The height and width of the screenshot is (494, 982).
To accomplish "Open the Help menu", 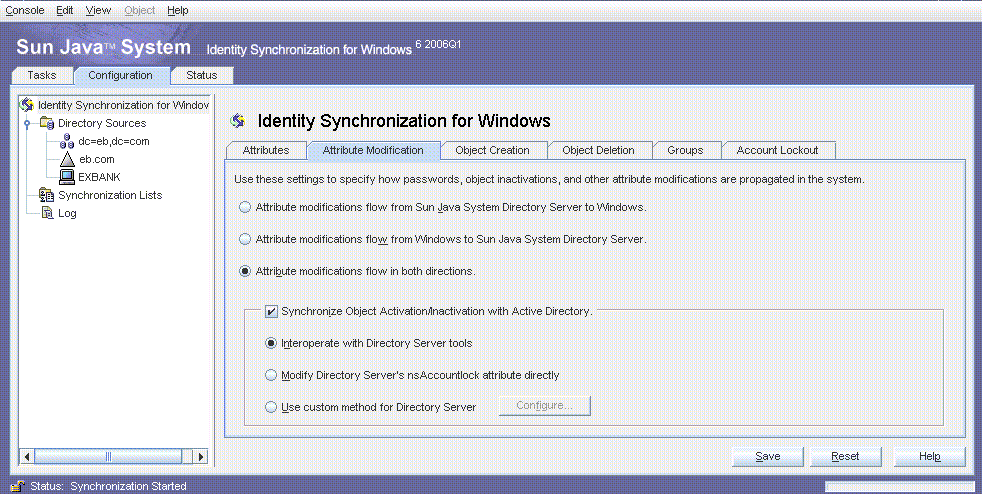I will click(178, 10).
